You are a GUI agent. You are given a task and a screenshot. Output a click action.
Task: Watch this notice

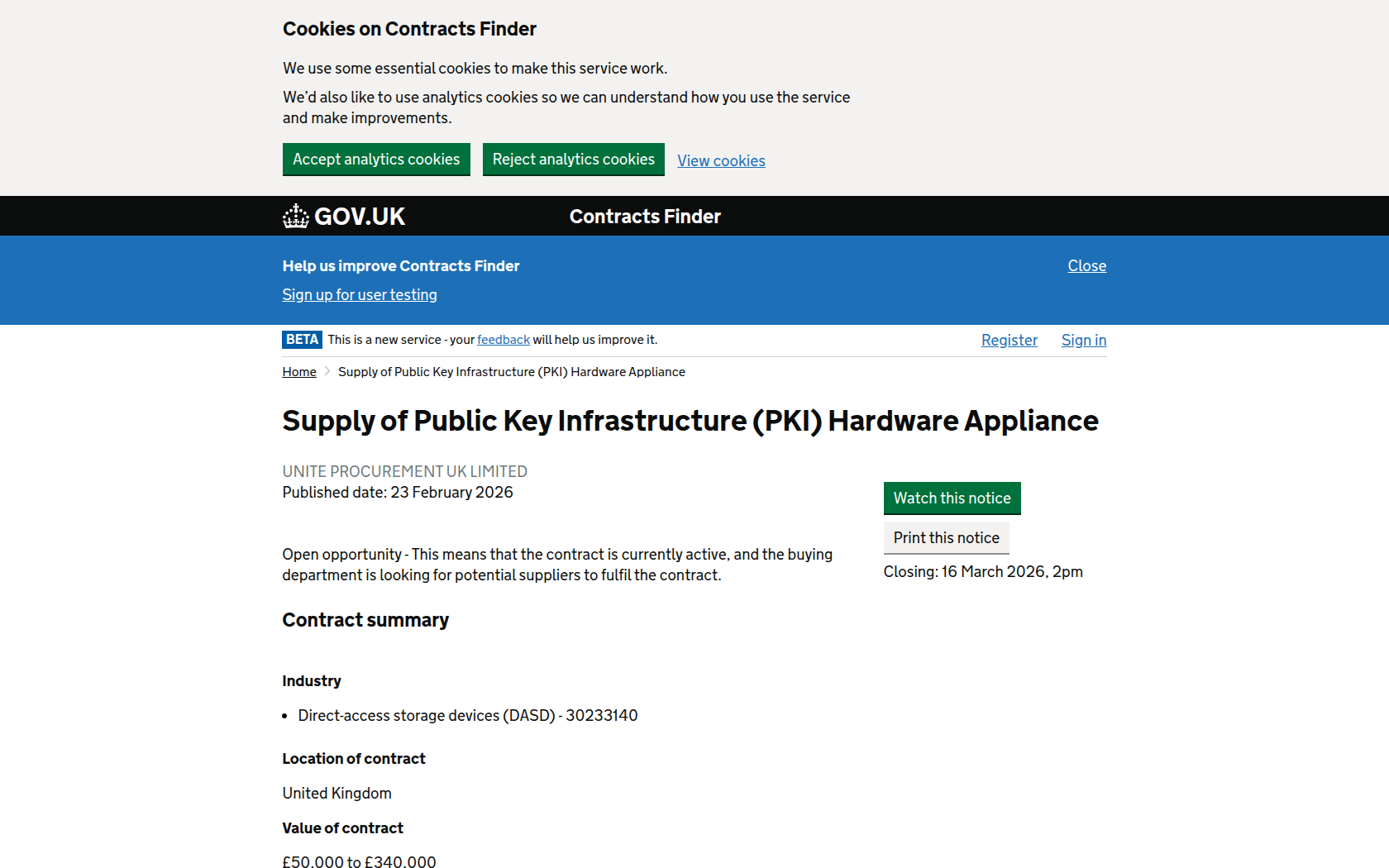coord(952,498)
